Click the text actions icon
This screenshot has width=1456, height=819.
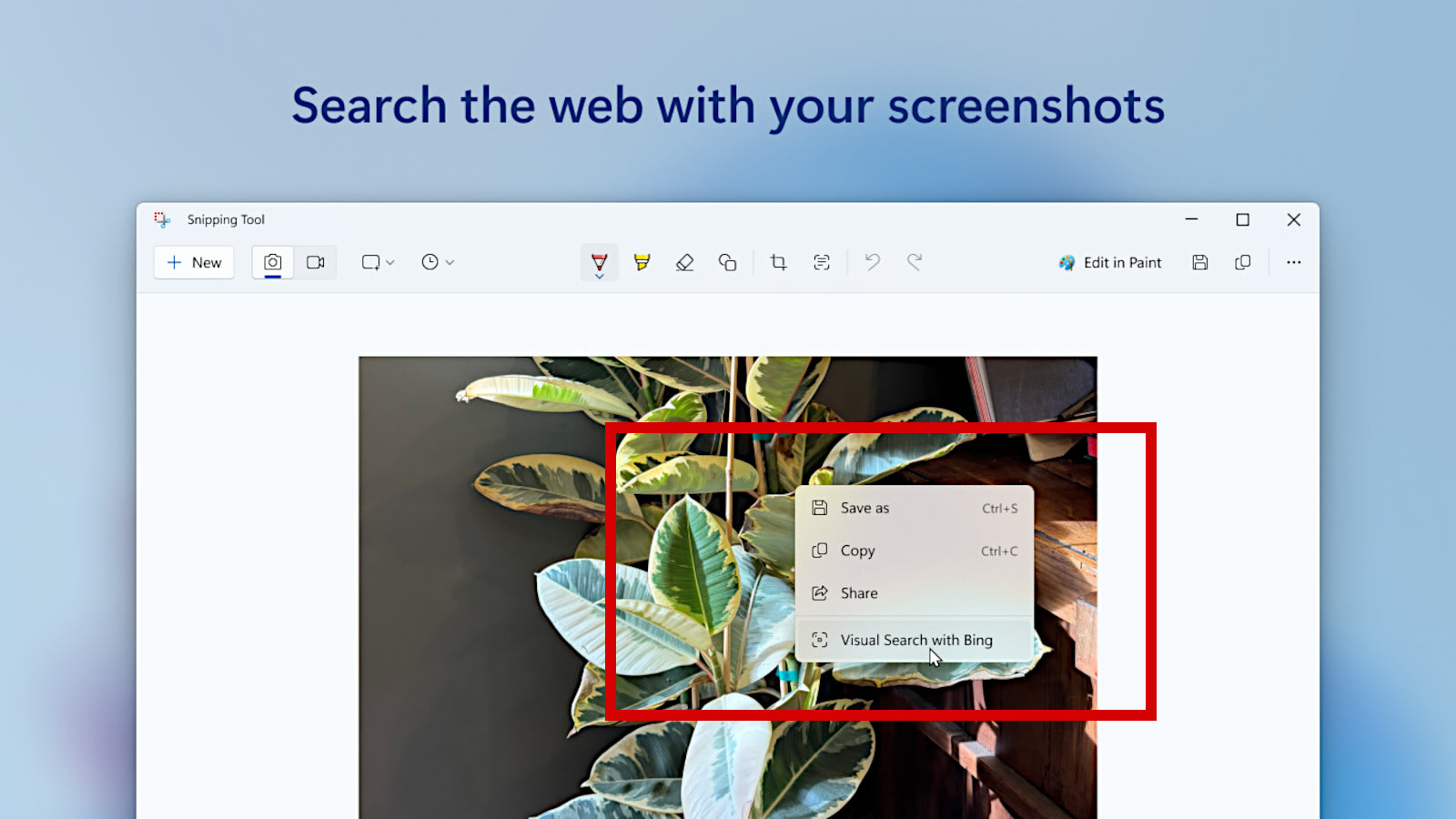tap(823, 262)
